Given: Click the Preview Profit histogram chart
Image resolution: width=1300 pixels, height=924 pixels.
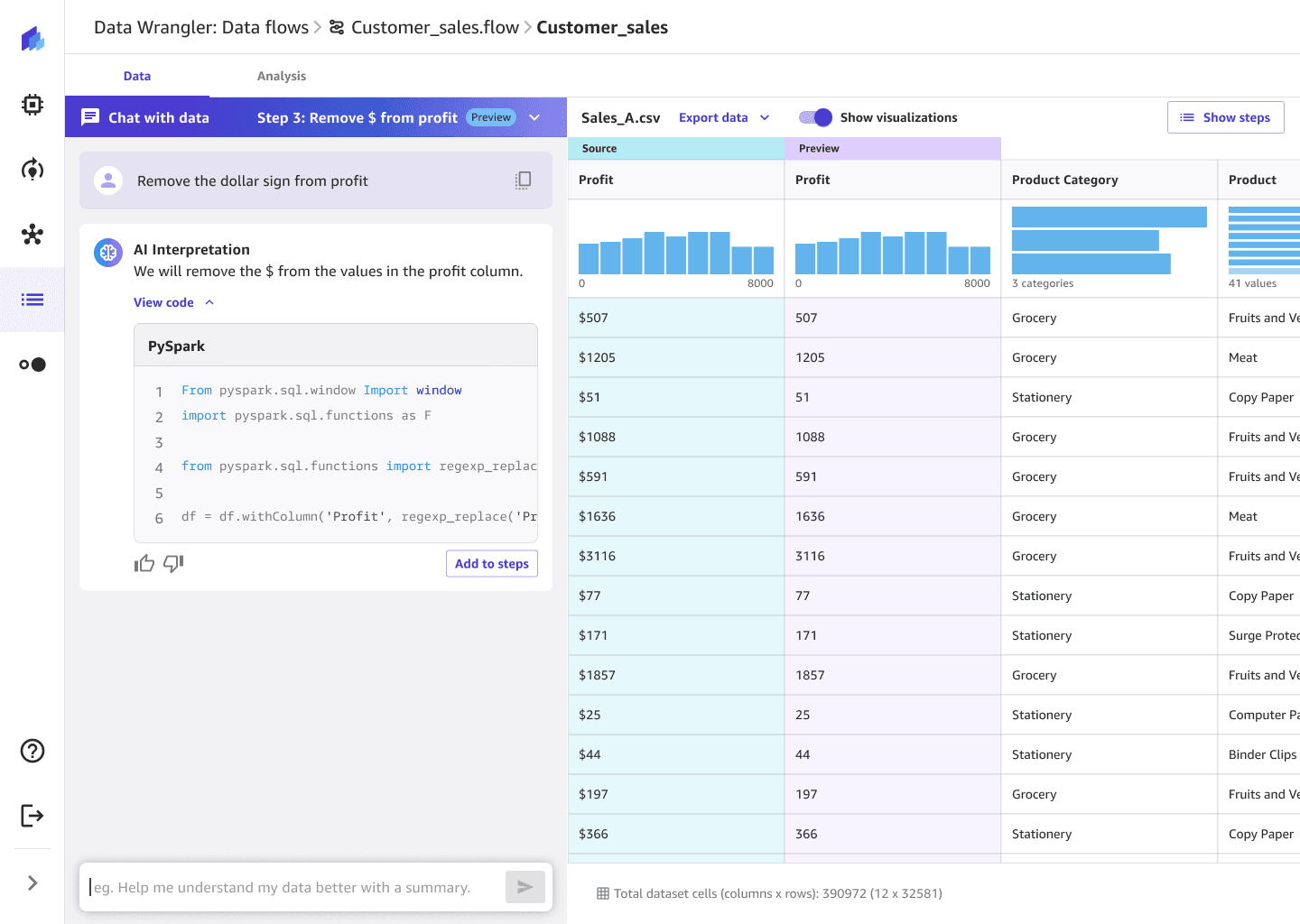Looking at the screenshot, I should pyautogui.click(x=893, y=253).
